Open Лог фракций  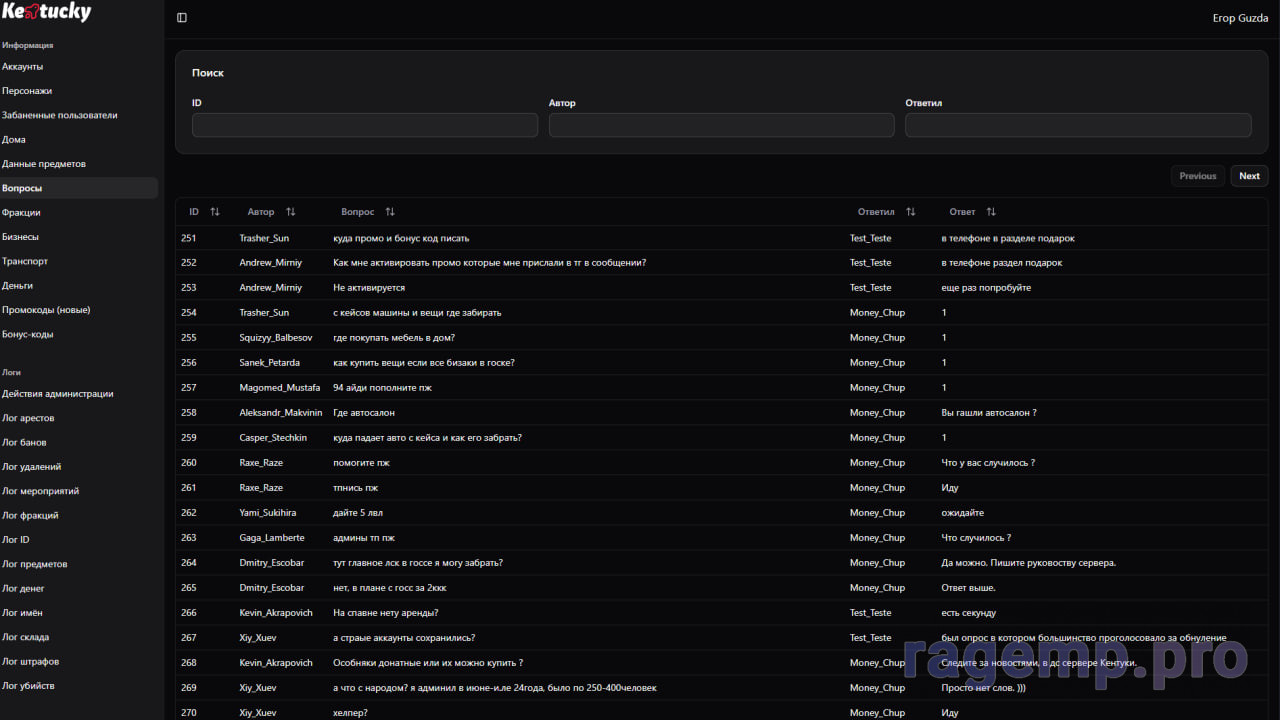point(30,516)
